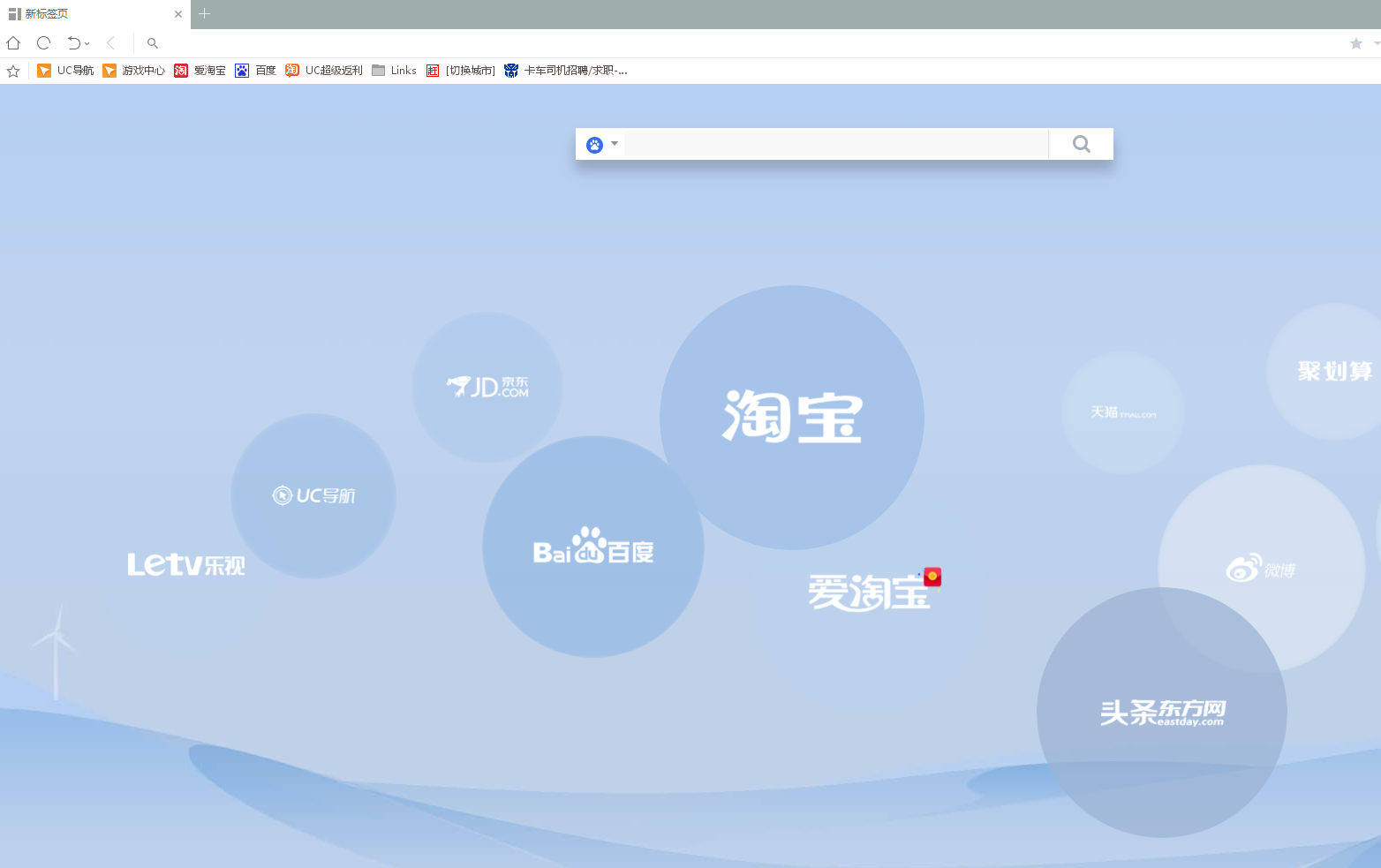Reload the page with the refresh icon
This screenshot has height=868, width=1381.
[x=43, y=42]
